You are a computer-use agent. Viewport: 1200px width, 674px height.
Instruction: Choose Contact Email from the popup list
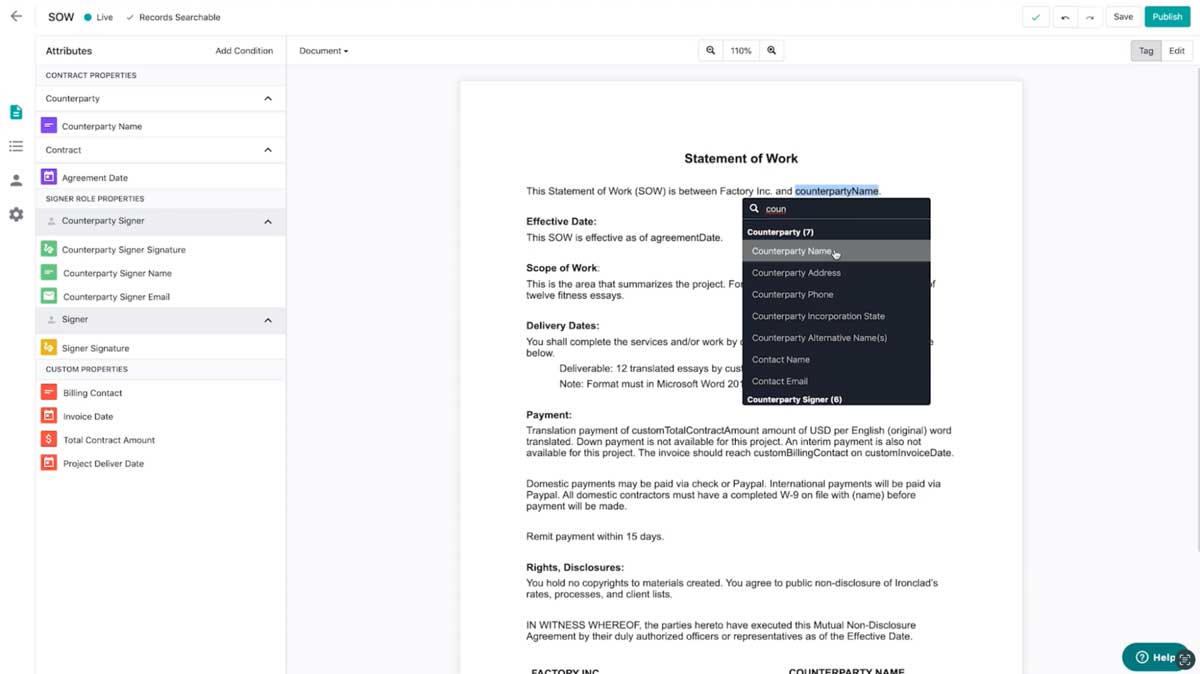pos(779,381)
